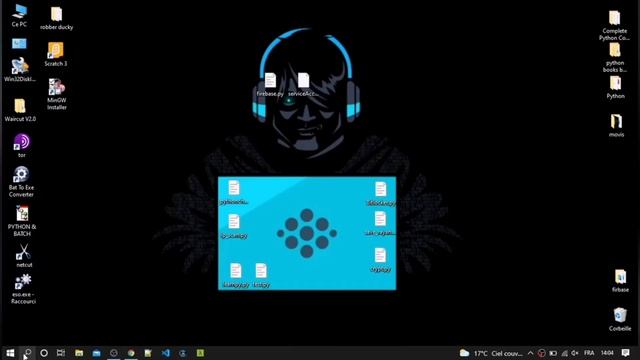Viewport: 640px width, 360px height.
Task: Open the red circular tray icon
Action: 542,353
